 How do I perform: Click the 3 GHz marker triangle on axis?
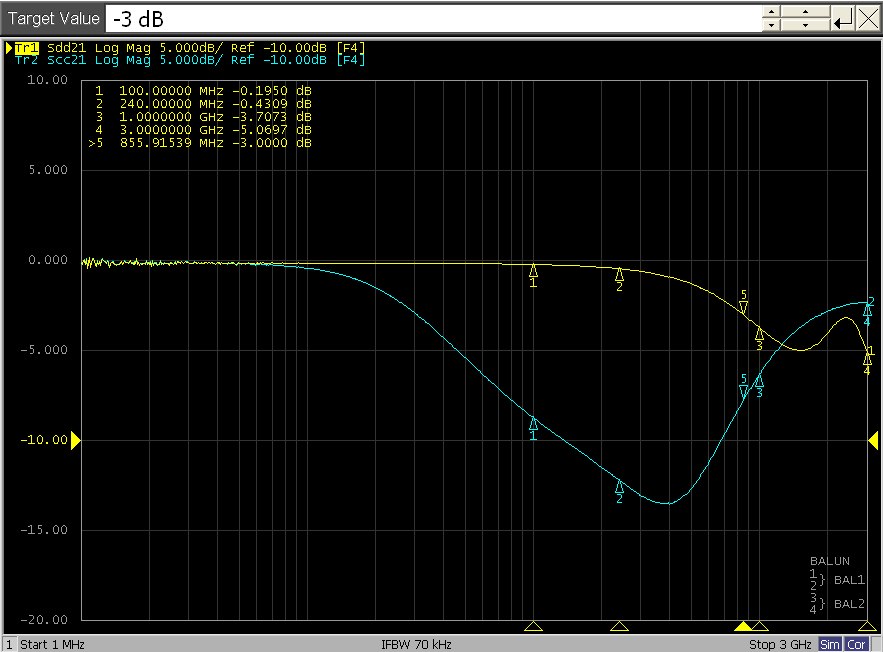867,627
